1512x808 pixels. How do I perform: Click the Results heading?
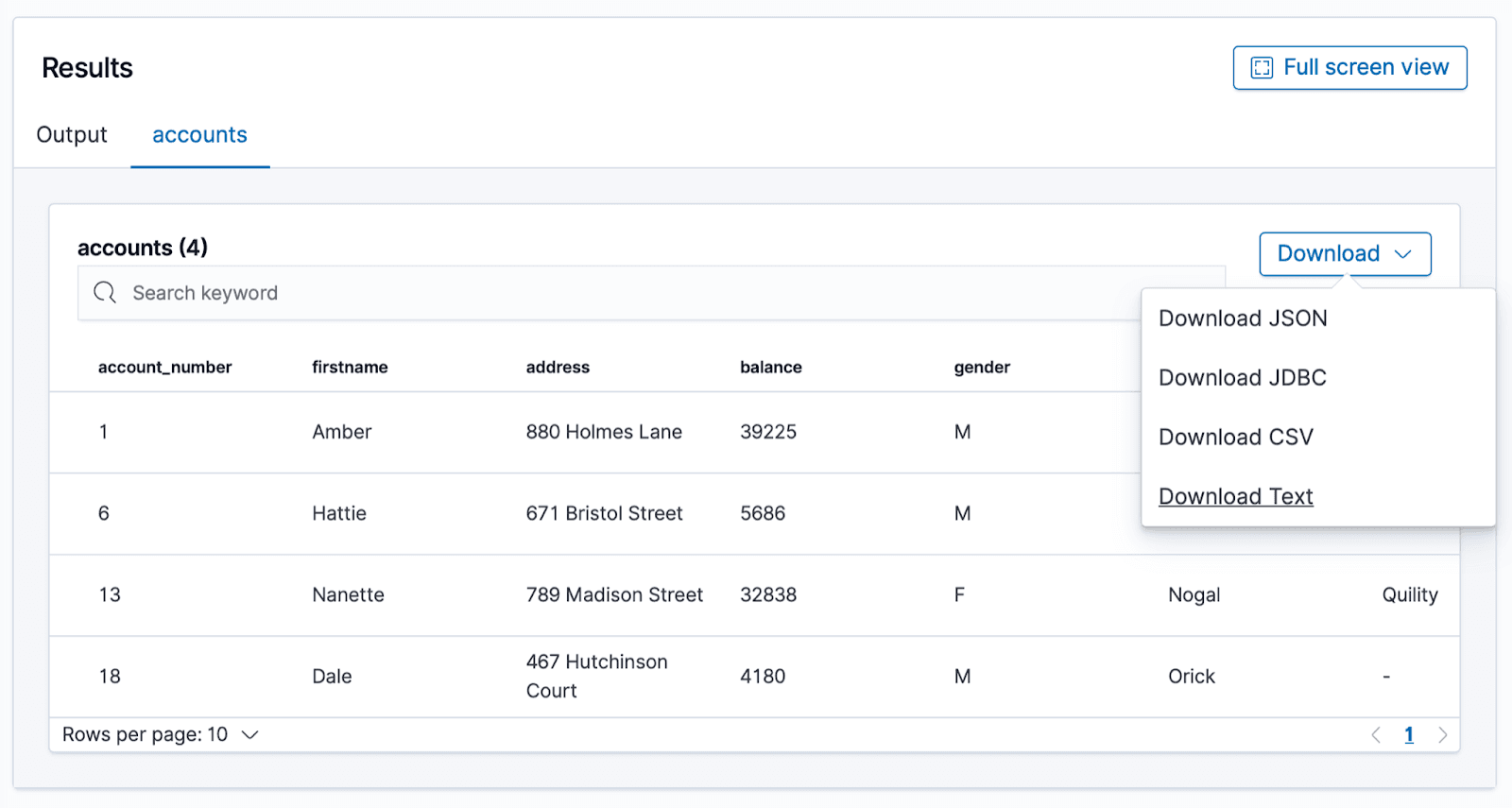pyautogui.click(x=87, y=68)
